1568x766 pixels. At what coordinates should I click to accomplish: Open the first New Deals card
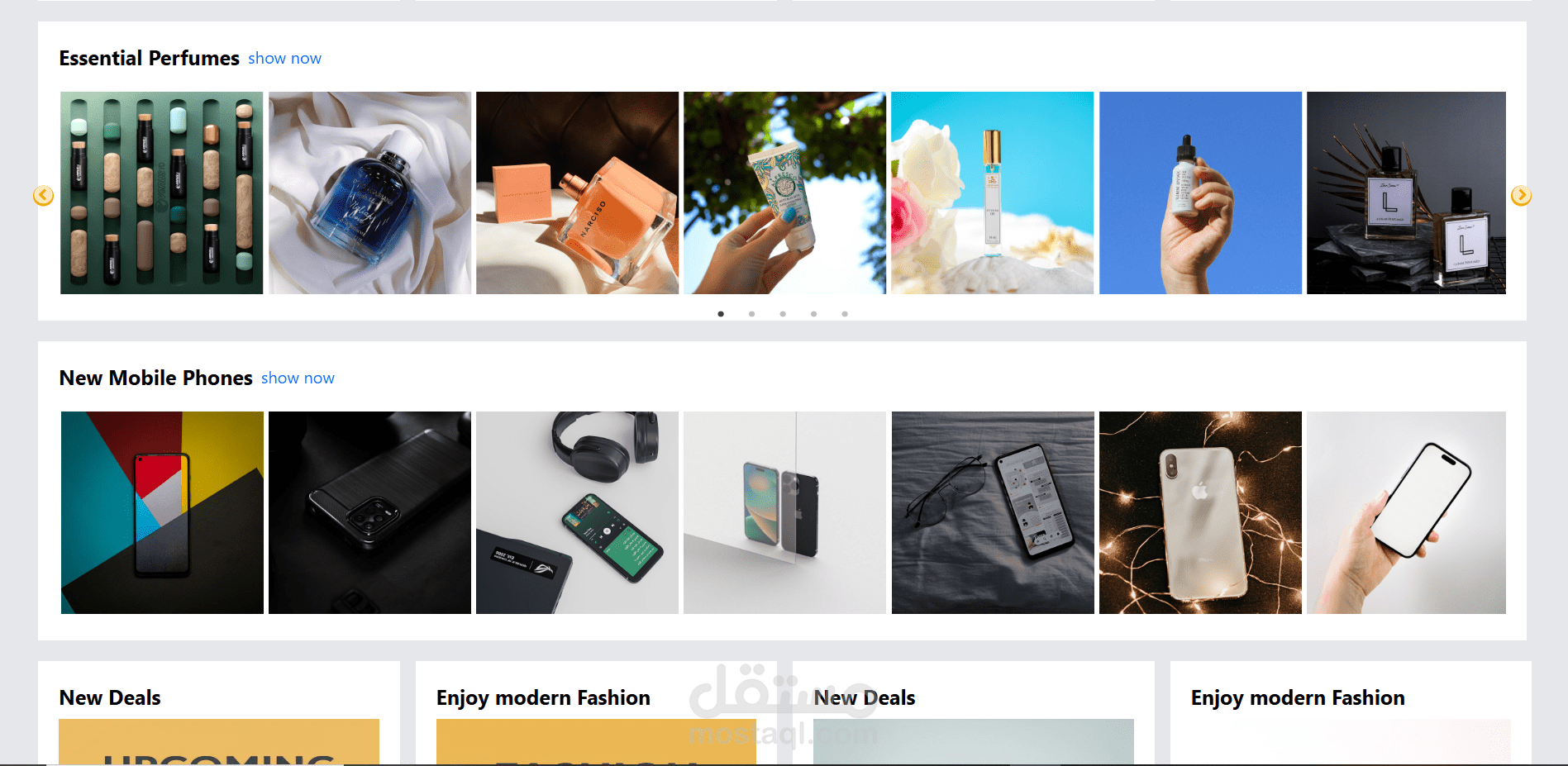pos(219,713)
